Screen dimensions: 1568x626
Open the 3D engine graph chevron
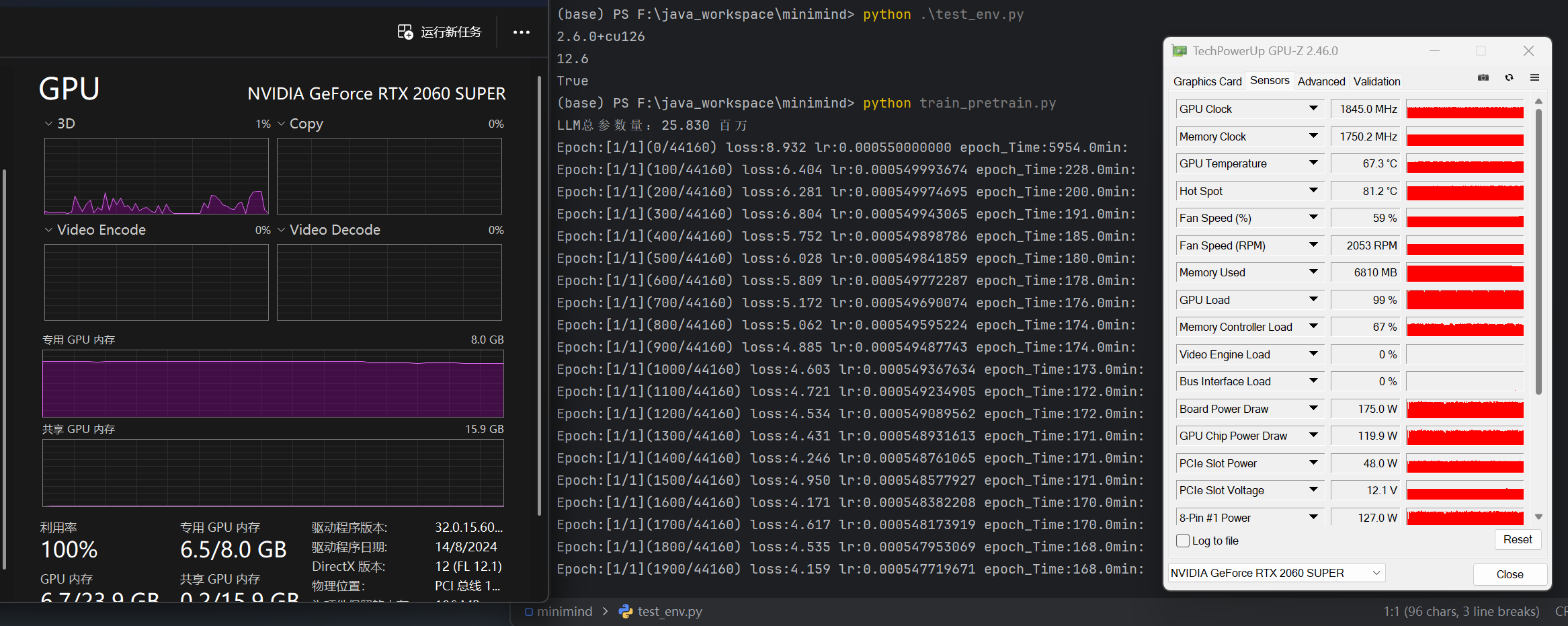pyautogui.click(x=48, y=124)
